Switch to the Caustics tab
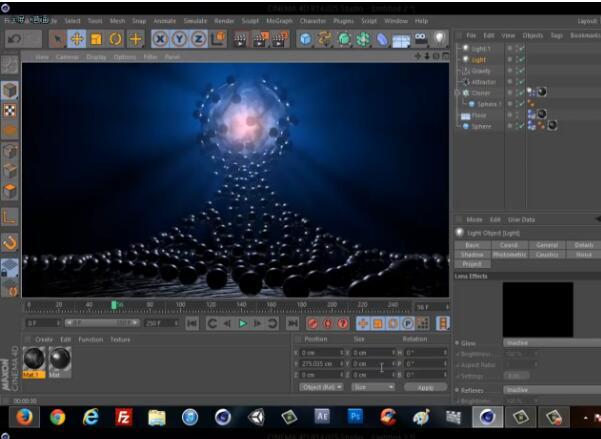 (x=547, y=255)
